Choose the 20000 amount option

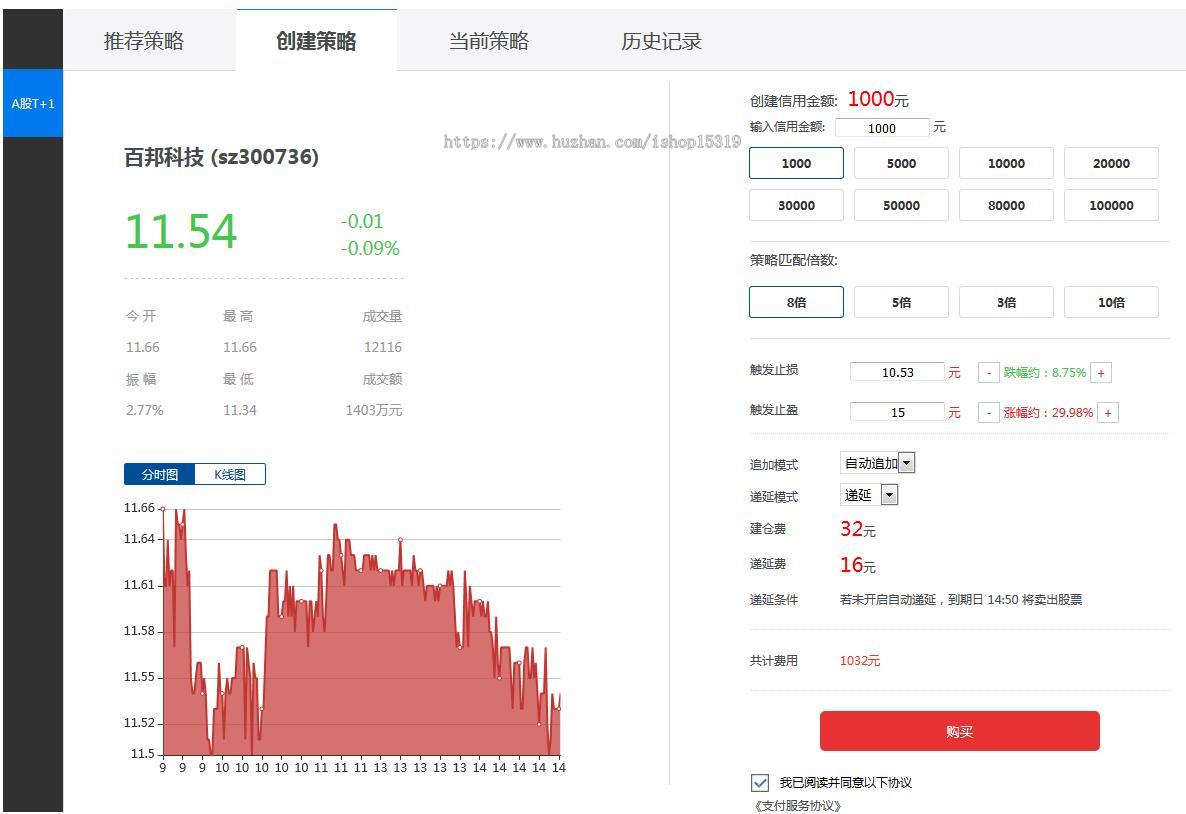tap(1111, 163)
